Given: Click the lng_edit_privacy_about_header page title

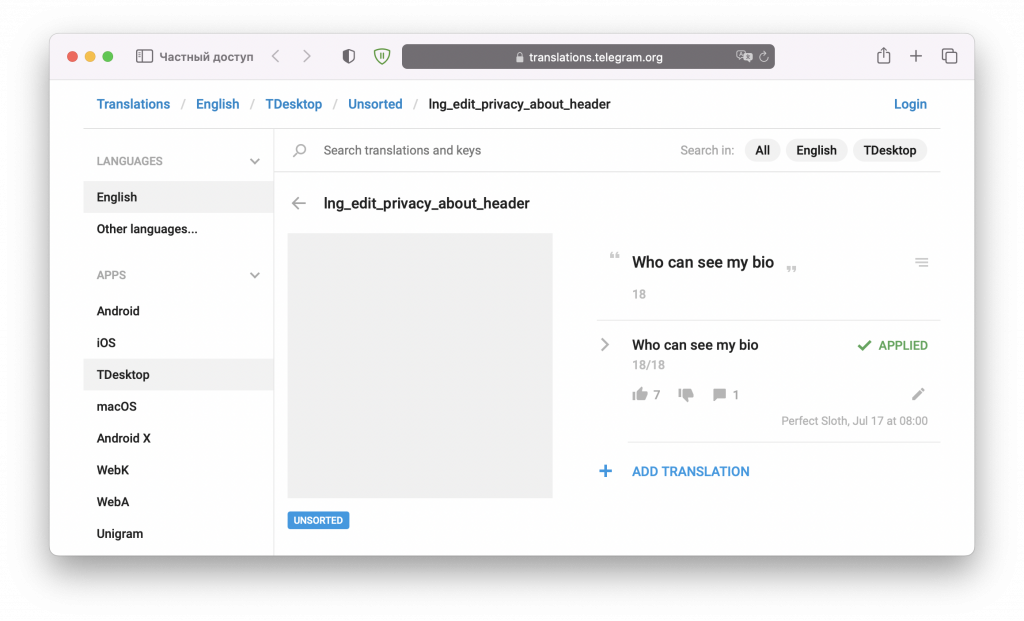Looking at the screenshot, I should pyautogui.click(x=426, y=204).
